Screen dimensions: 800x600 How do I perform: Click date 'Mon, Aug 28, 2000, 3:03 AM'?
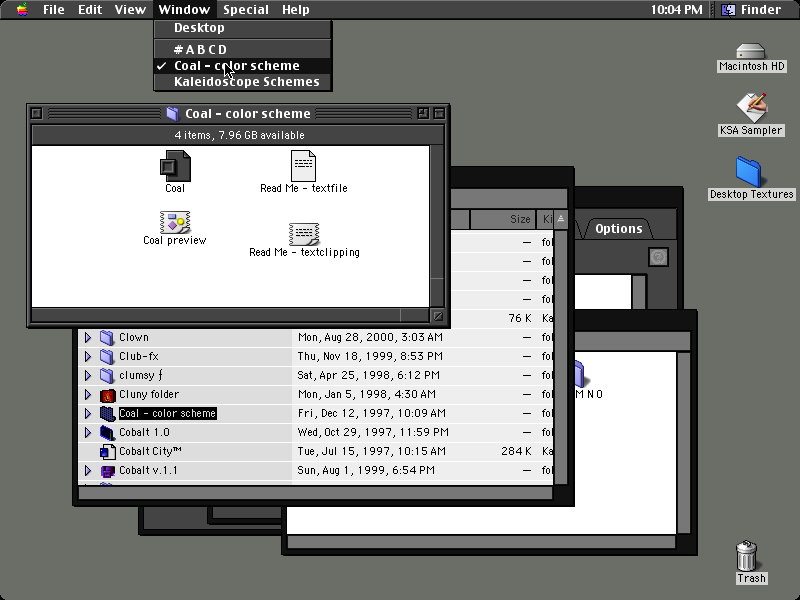pyautogui.click(x=370, y=337)
